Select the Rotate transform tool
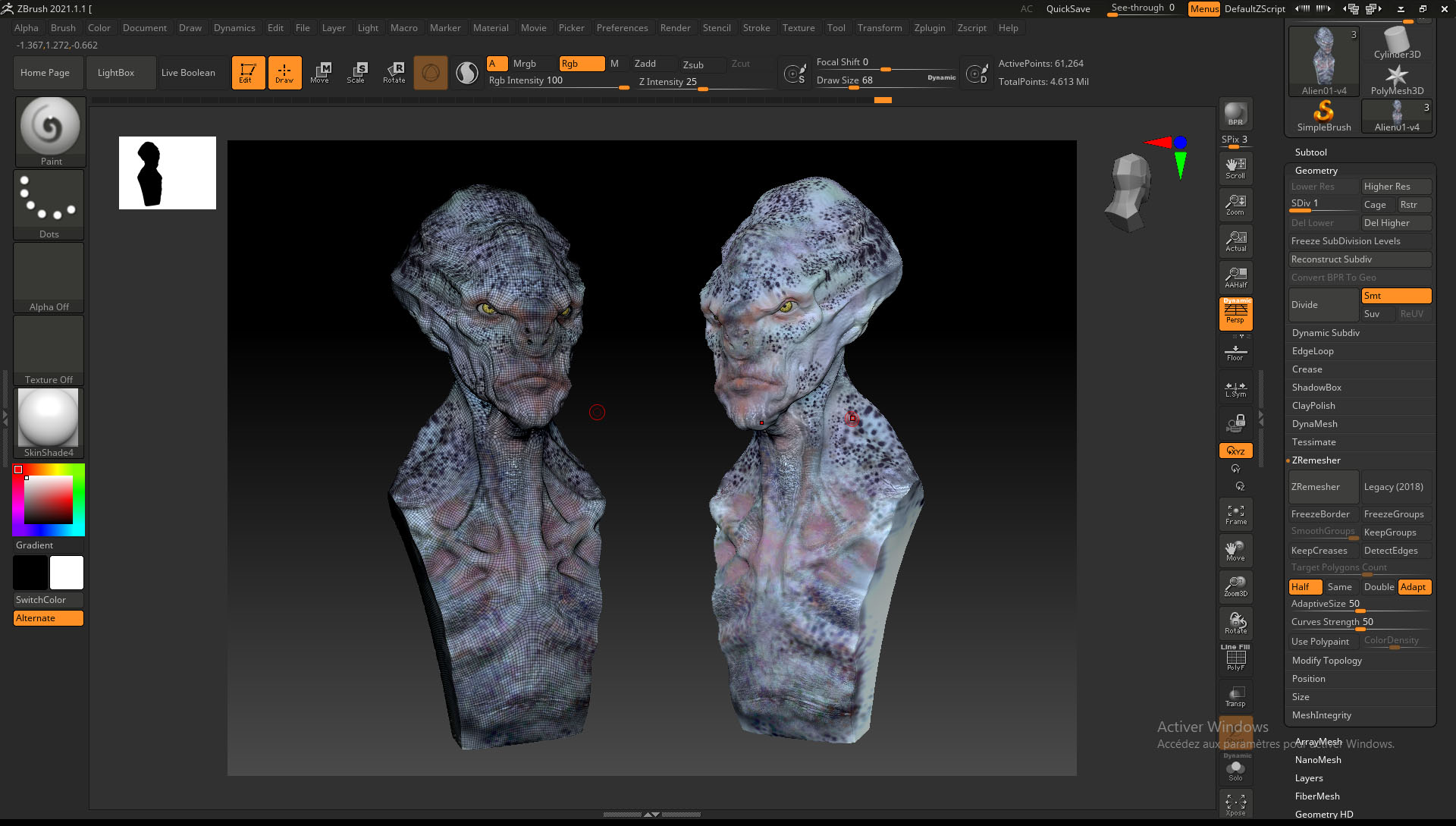 tap(394, 72)
